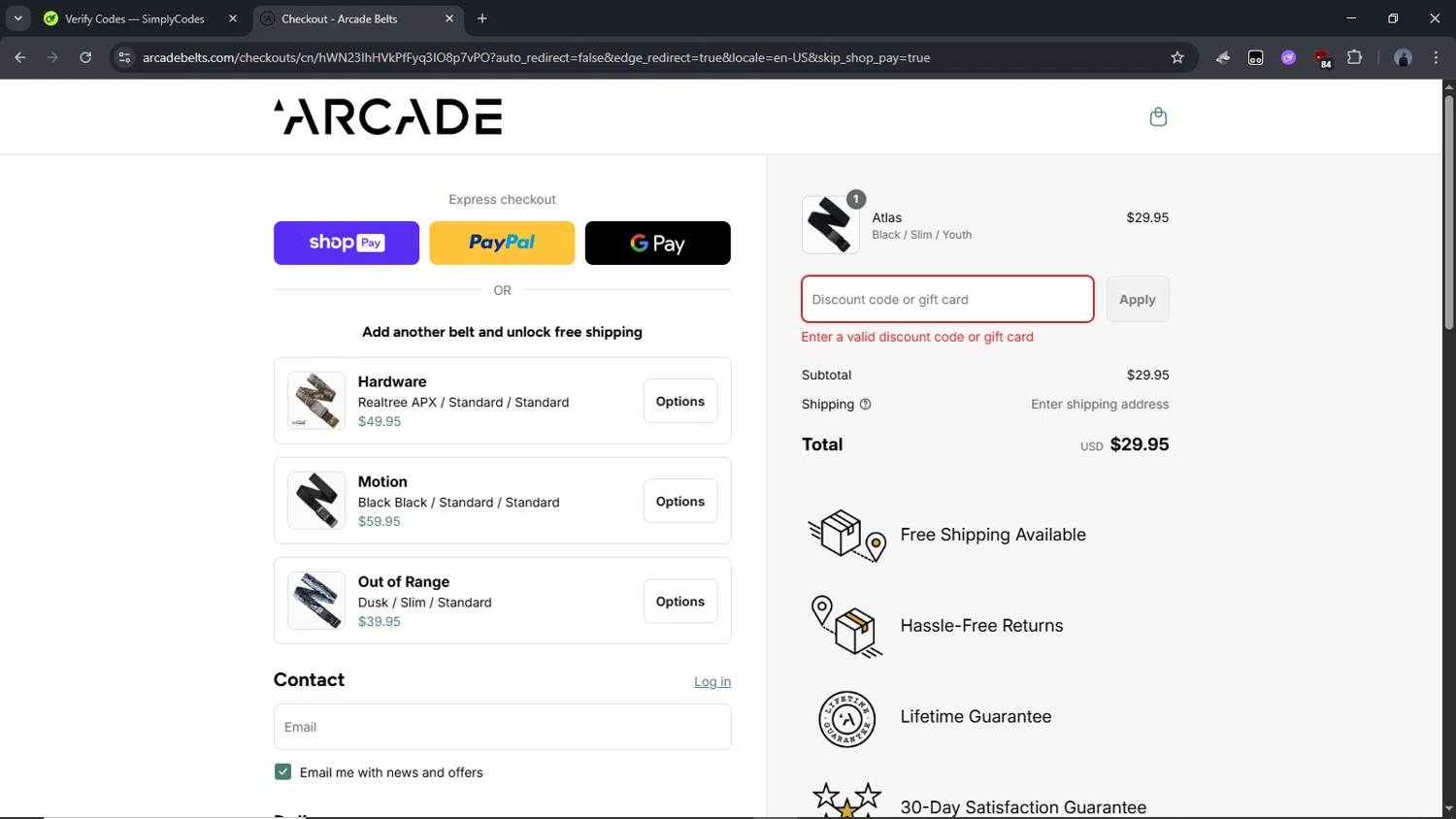Bookmark this page with star icon
The height and width of the screenshot is (819, 1456).
tap(1177, 57)
